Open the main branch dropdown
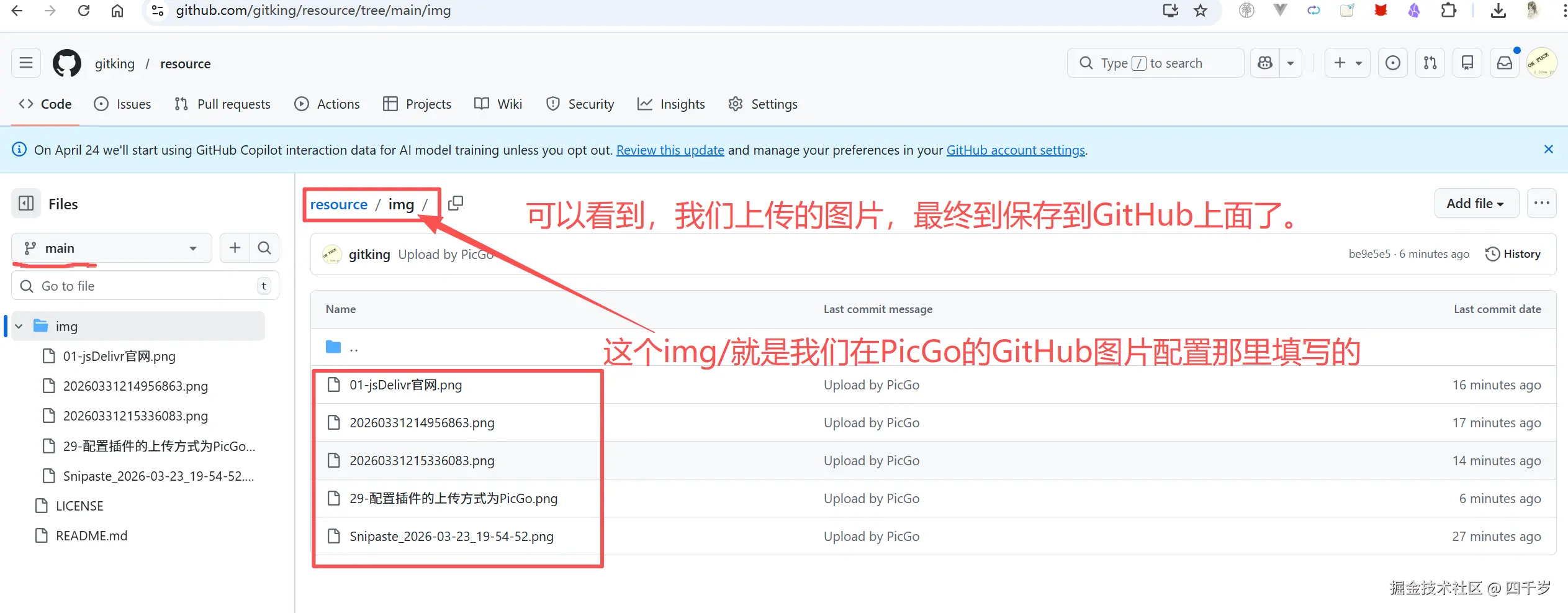The width and height of the screenshot is (1568, 613). pos(111,248)
